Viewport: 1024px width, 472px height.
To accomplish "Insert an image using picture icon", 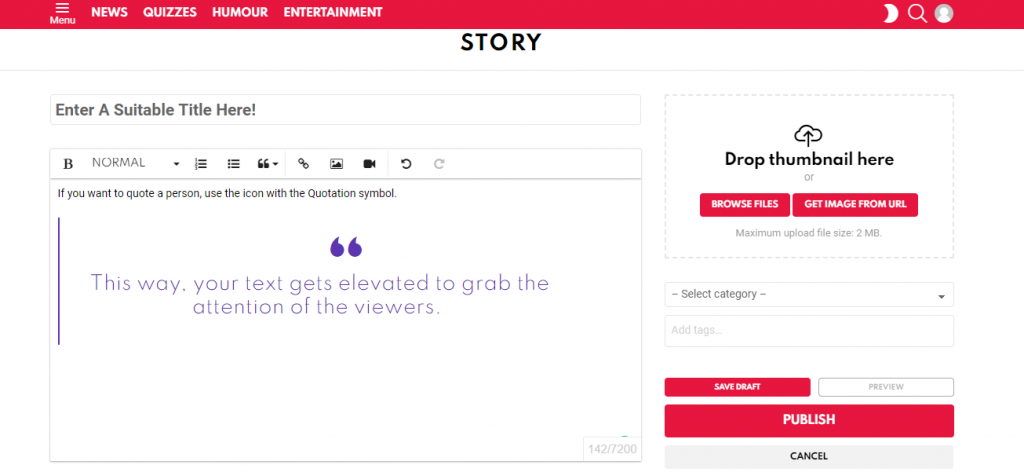I will pos(336,164).
